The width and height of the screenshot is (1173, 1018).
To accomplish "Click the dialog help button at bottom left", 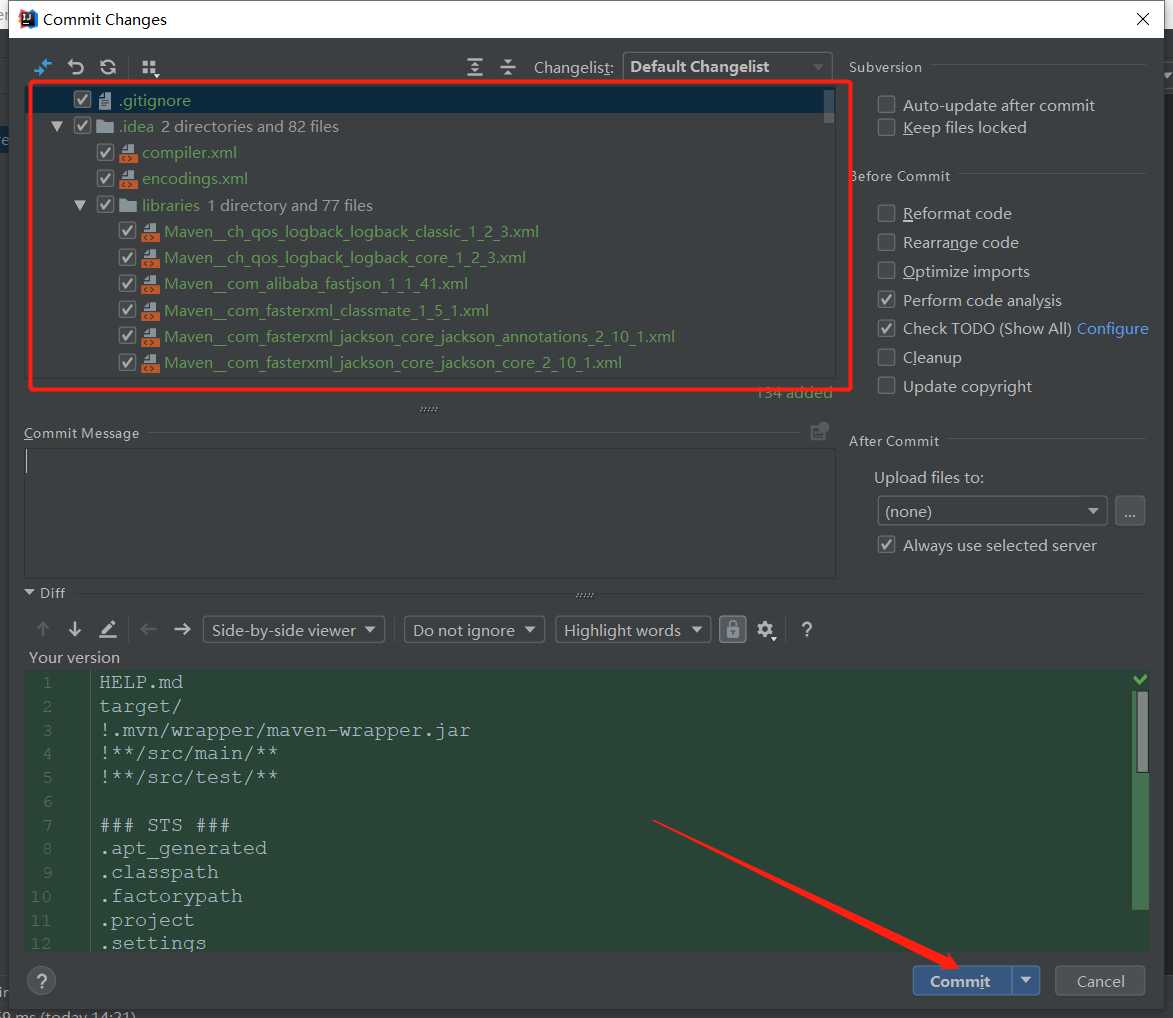I will [x=42, y=981].
